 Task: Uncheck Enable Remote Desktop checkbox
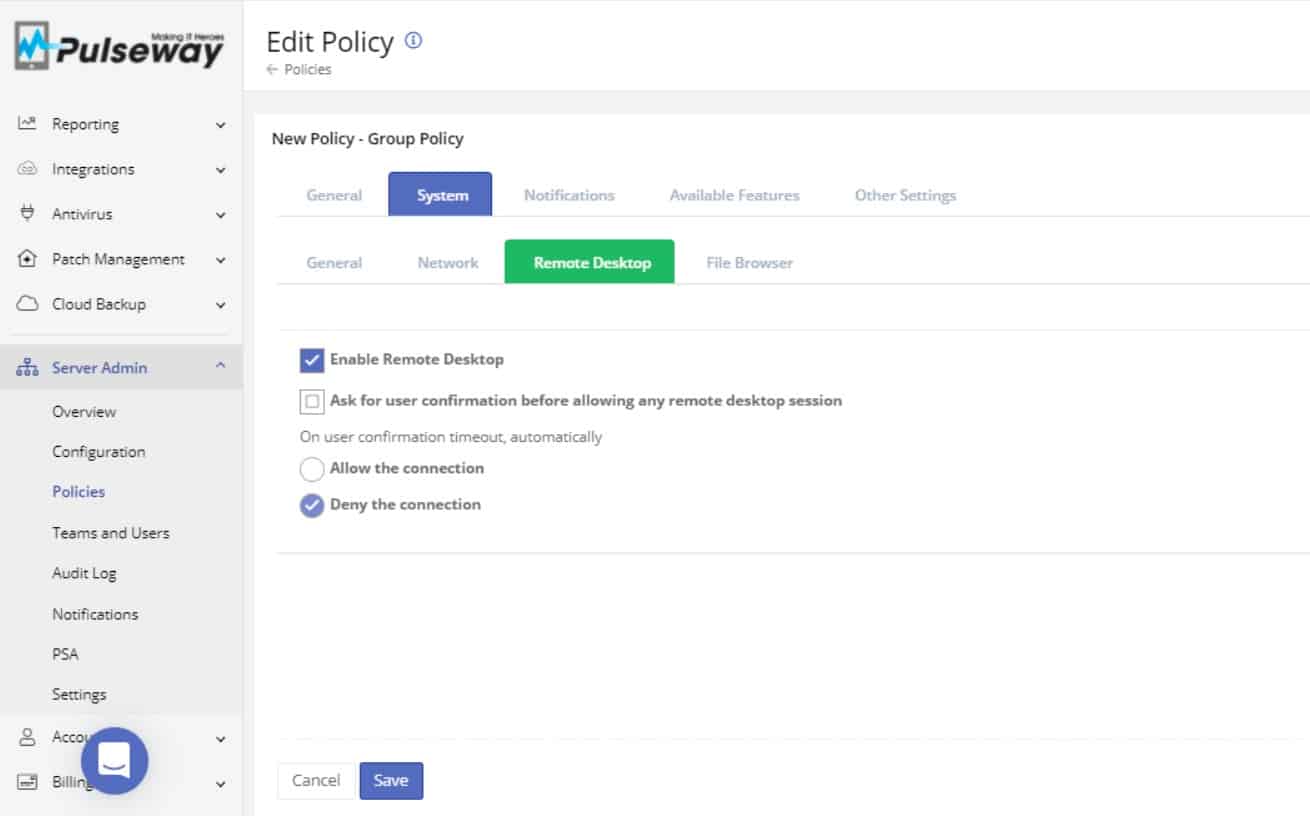pos(312,360)
